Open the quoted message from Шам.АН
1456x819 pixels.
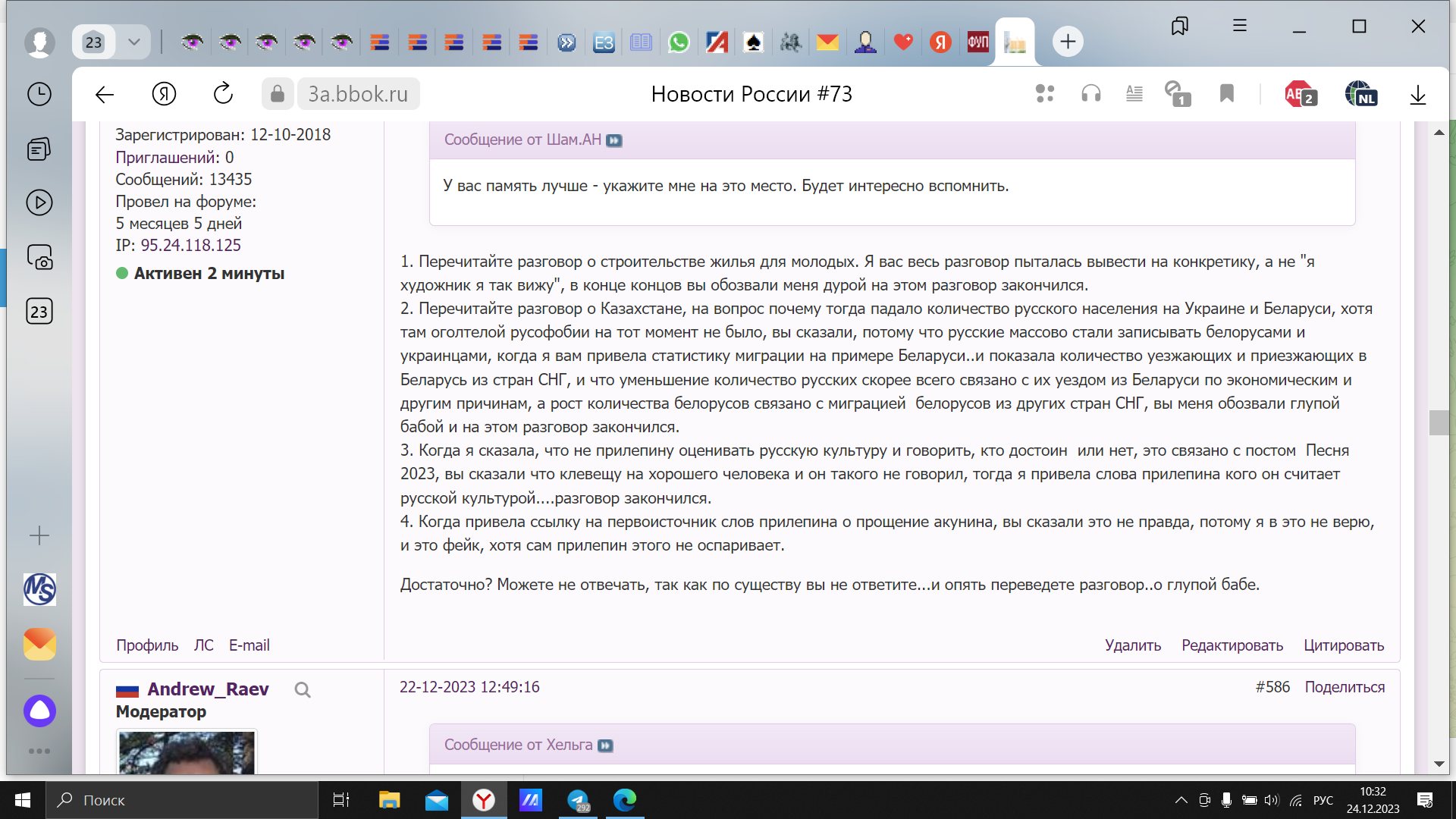click(614, 140)
